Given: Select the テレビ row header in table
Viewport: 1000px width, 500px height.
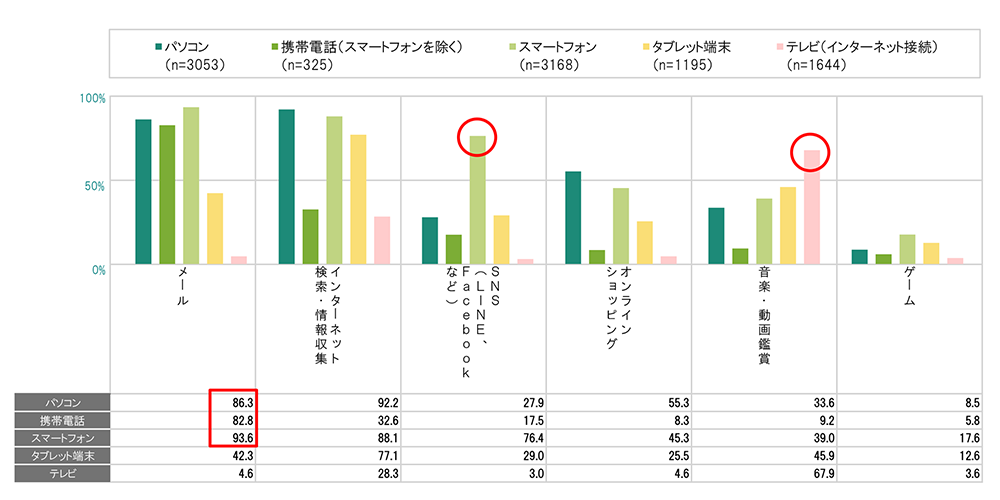Looking at the screenshot, I should click(x=60, y=473).
